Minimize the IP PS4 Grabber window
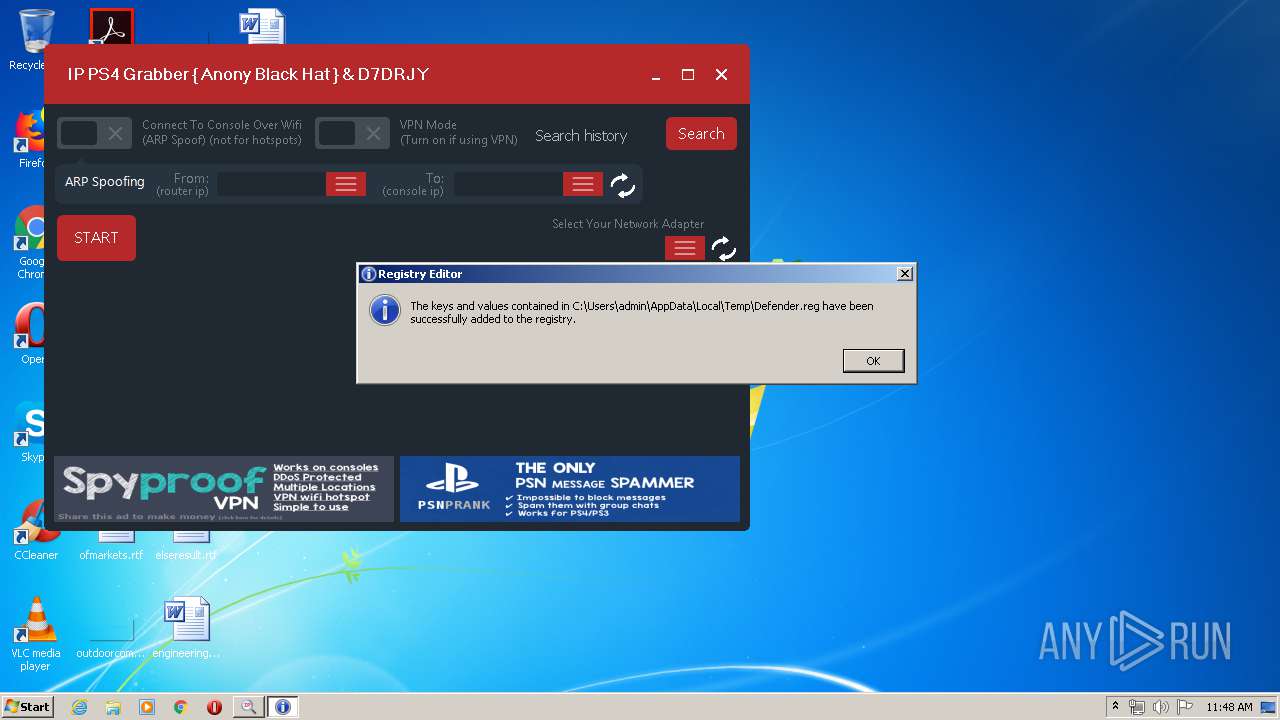 656,75
